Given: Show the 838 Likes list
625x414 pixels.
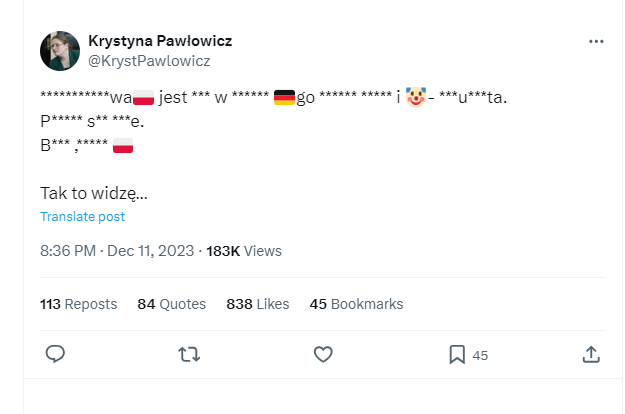Looking at the screenshot, I should (x=258, y=304).
